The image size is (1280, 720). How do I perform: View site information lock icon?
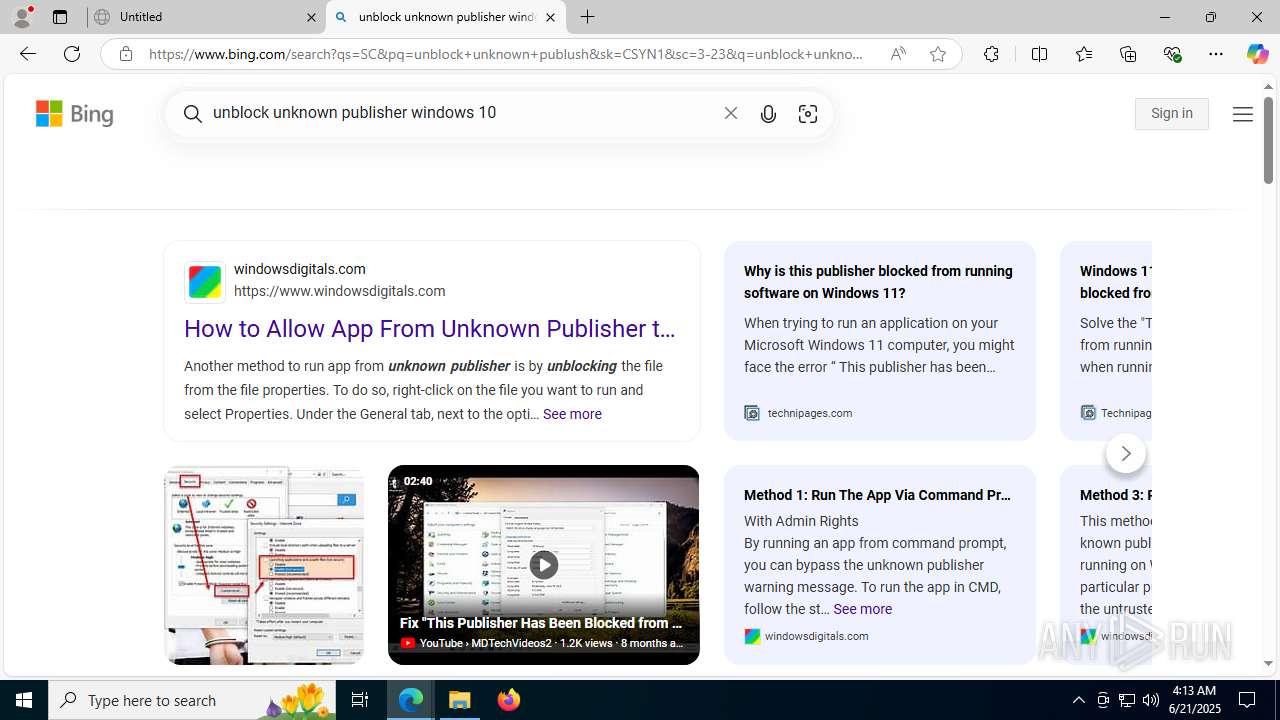125,54
